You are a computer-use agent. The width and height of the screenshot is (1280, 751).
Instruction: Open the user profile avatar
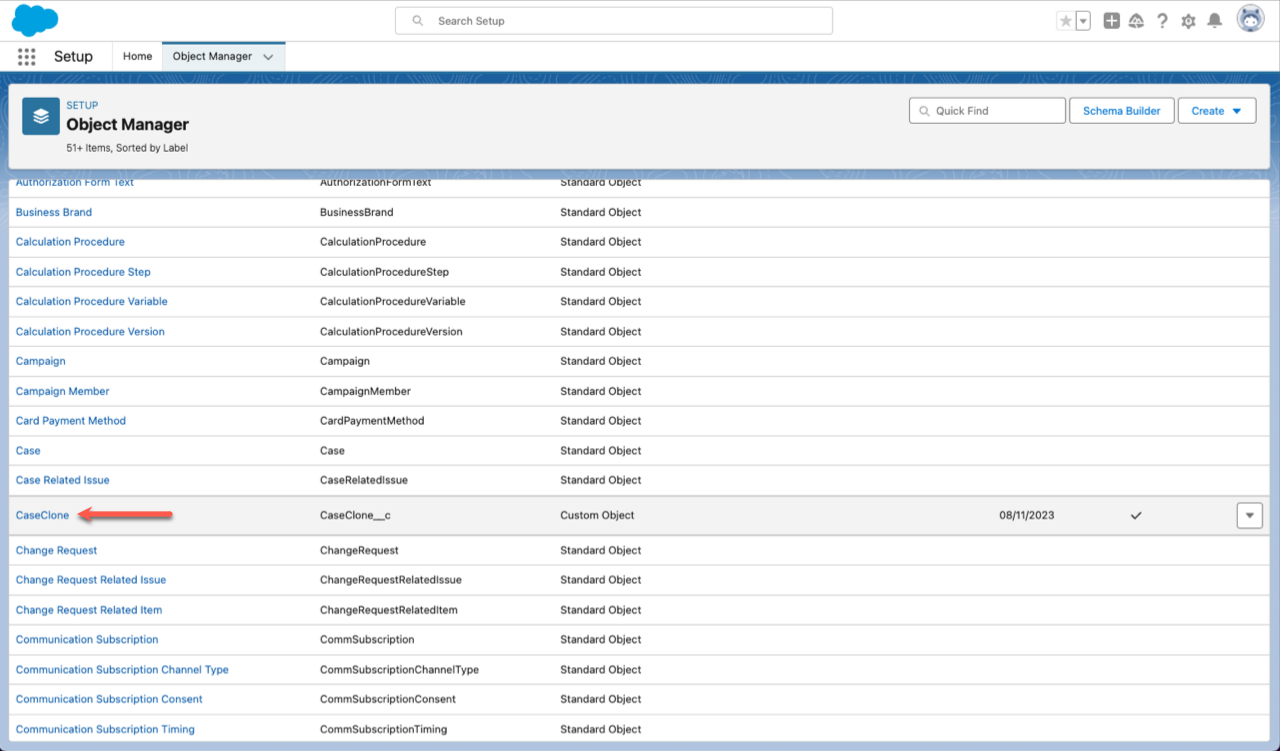1250,20
